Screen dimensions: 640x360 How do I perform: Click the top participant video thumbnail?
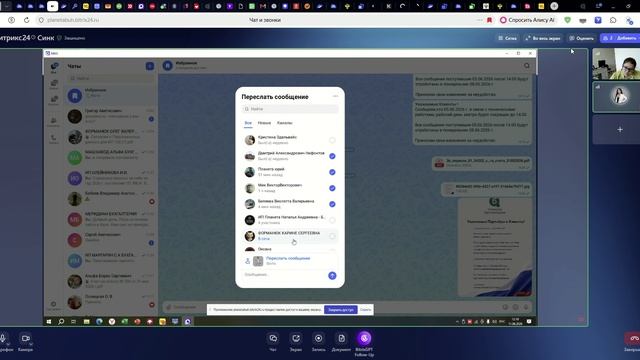[x=616, y=64]
